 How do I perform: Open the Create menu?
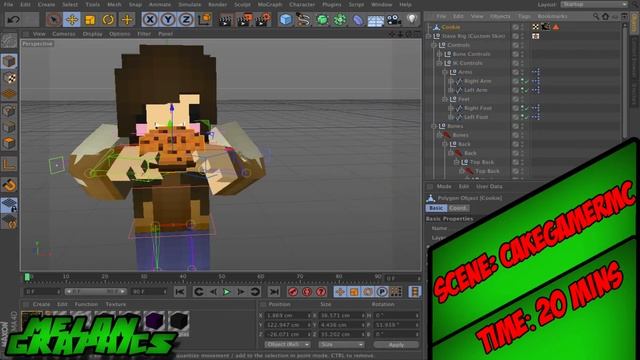tap(46, 4)
